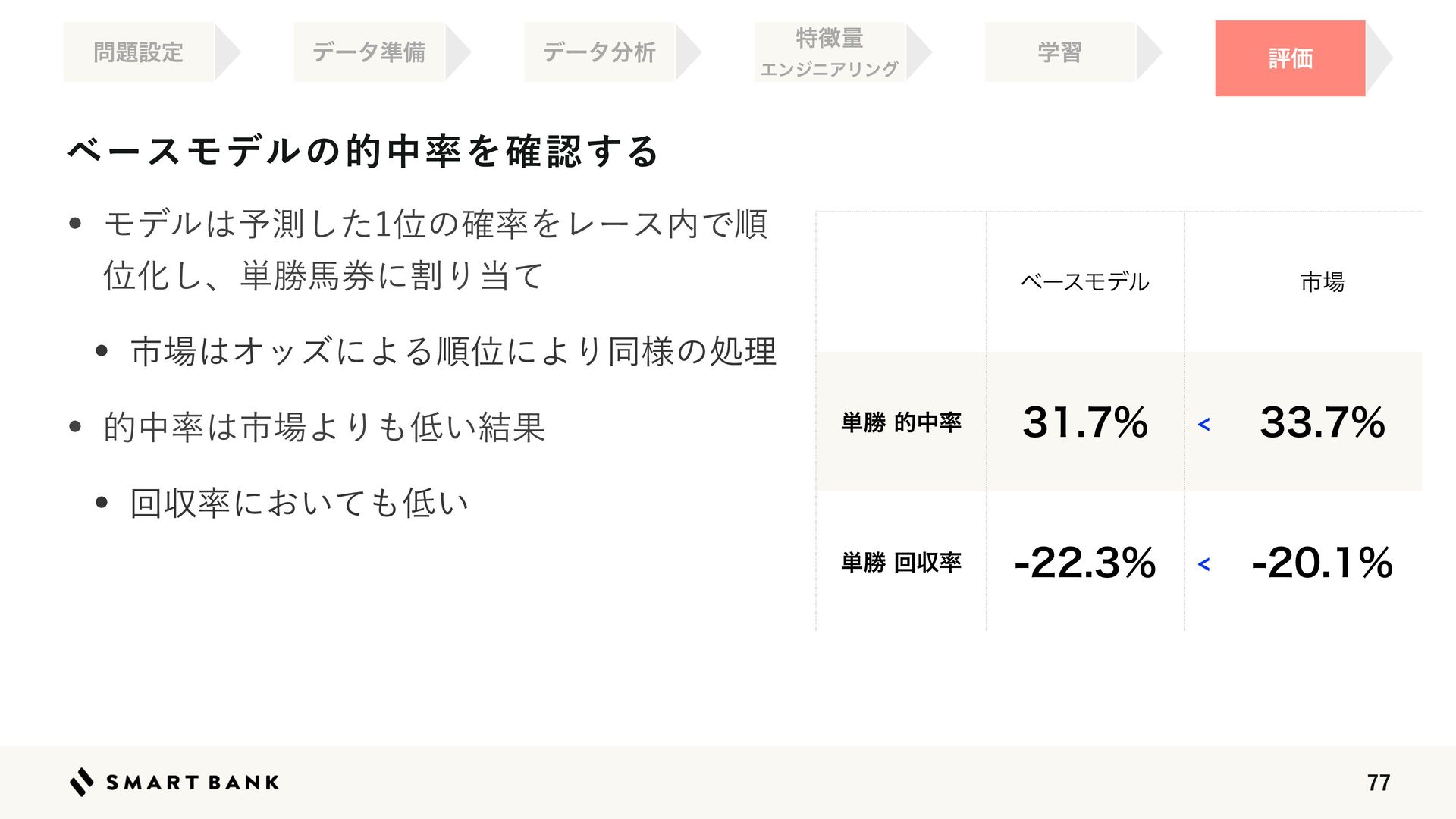The height and width of the screenshot is (819, 1456).
Task: Select the highlighted 評価 step
Action: (x=1290, y=58)
